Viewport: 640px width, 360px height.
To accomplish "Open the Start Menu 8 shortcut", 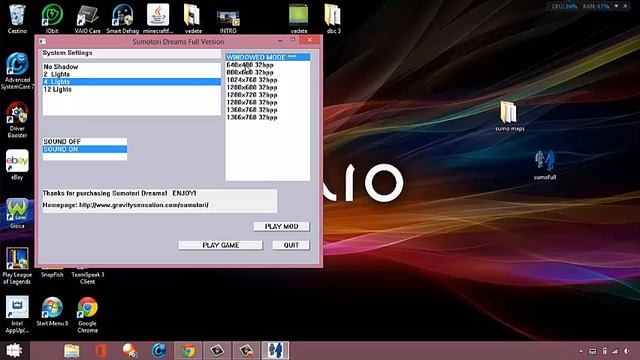I will tap(52, 311).
